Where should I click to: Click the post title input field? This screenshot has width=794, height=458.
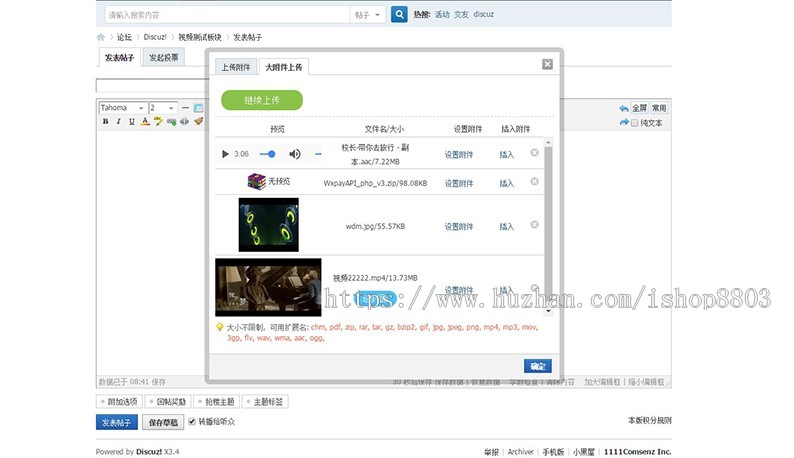[x=153, y=85]
